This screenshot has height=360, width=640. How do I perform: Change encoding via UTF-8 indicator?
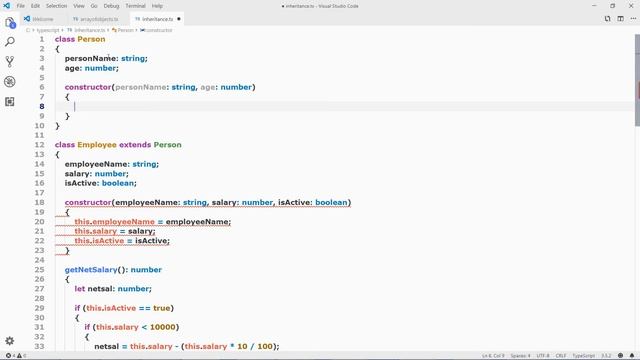(542, 356)
